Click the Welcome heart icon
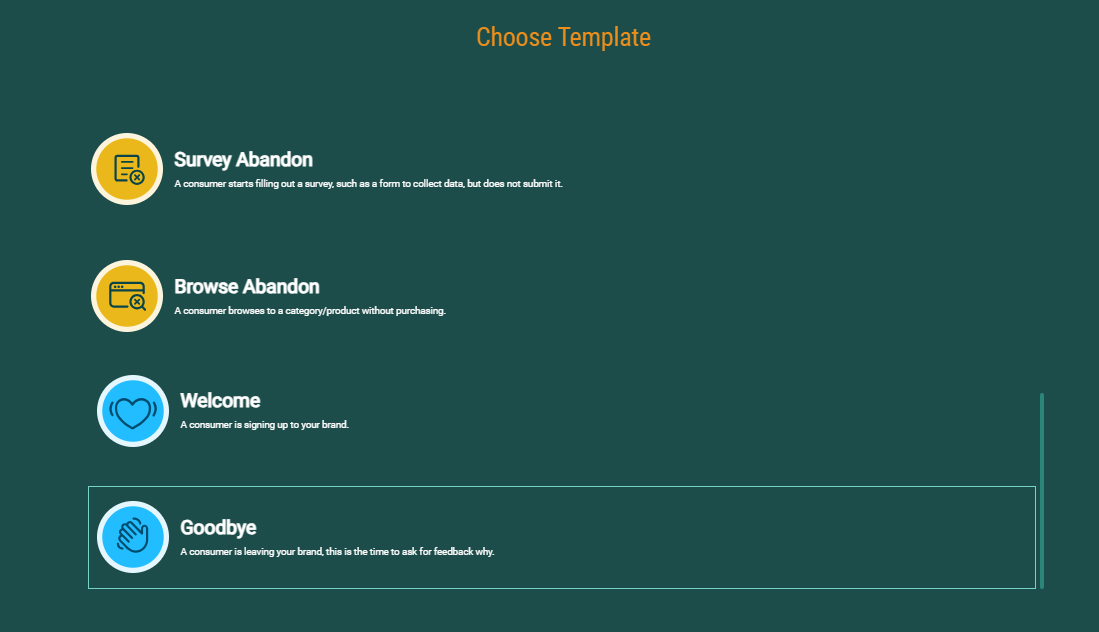The image size is (1099, 632). pyautogui.click(x=133, y=411)
